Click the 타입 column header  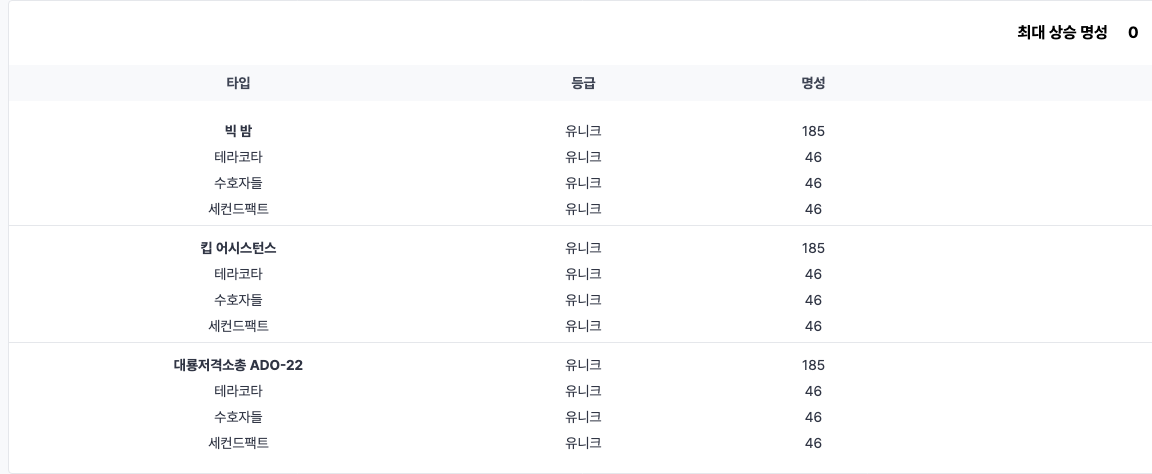coord(238,83)
